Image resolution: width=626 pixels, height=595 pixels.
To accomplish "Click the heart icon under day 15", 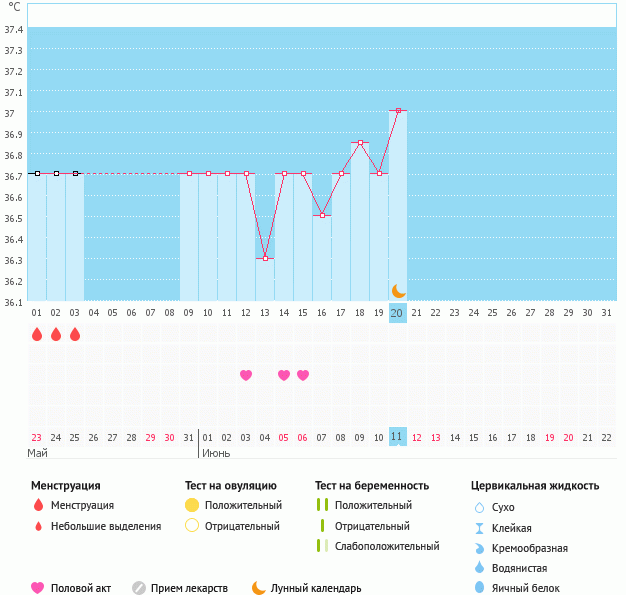I will (x=303, y=375).
